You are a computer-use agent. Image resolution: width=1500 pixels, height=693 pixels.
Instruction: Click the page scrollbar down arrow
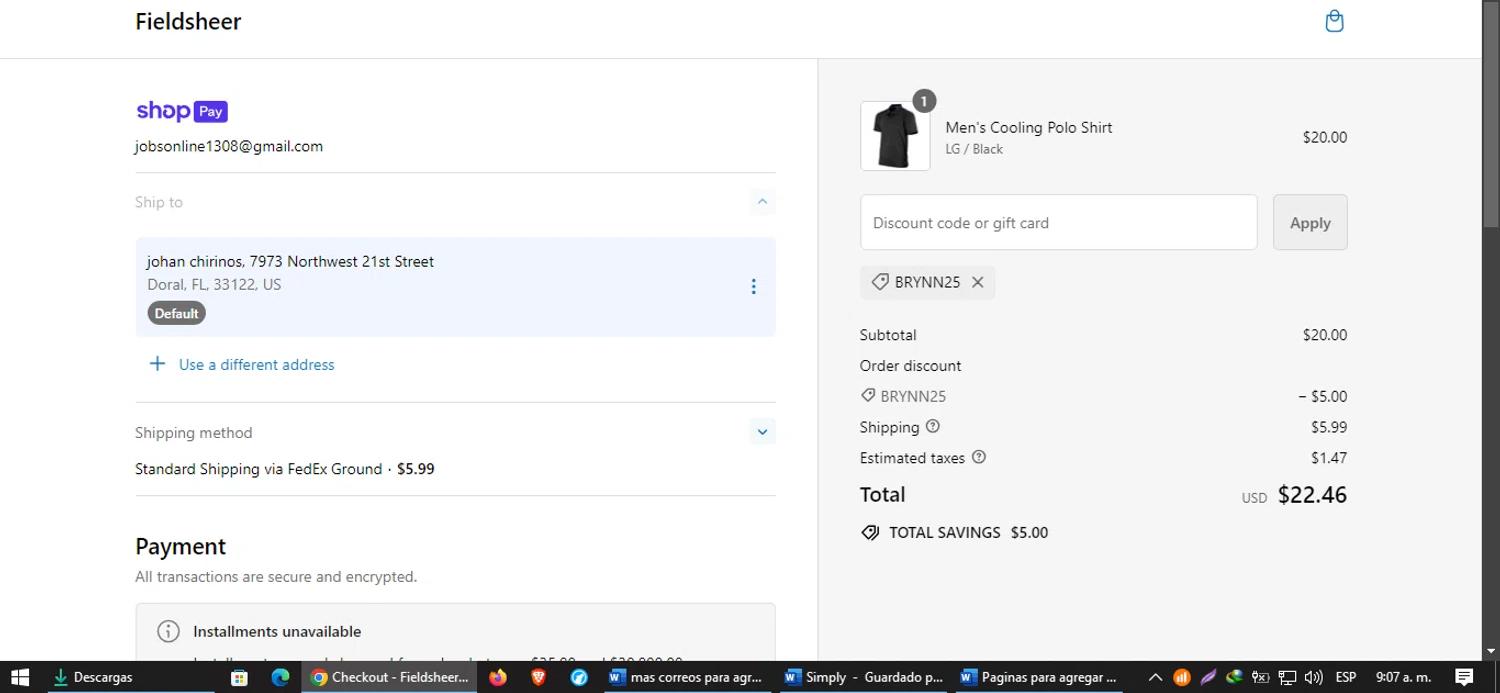click(x=1491, y=652)
